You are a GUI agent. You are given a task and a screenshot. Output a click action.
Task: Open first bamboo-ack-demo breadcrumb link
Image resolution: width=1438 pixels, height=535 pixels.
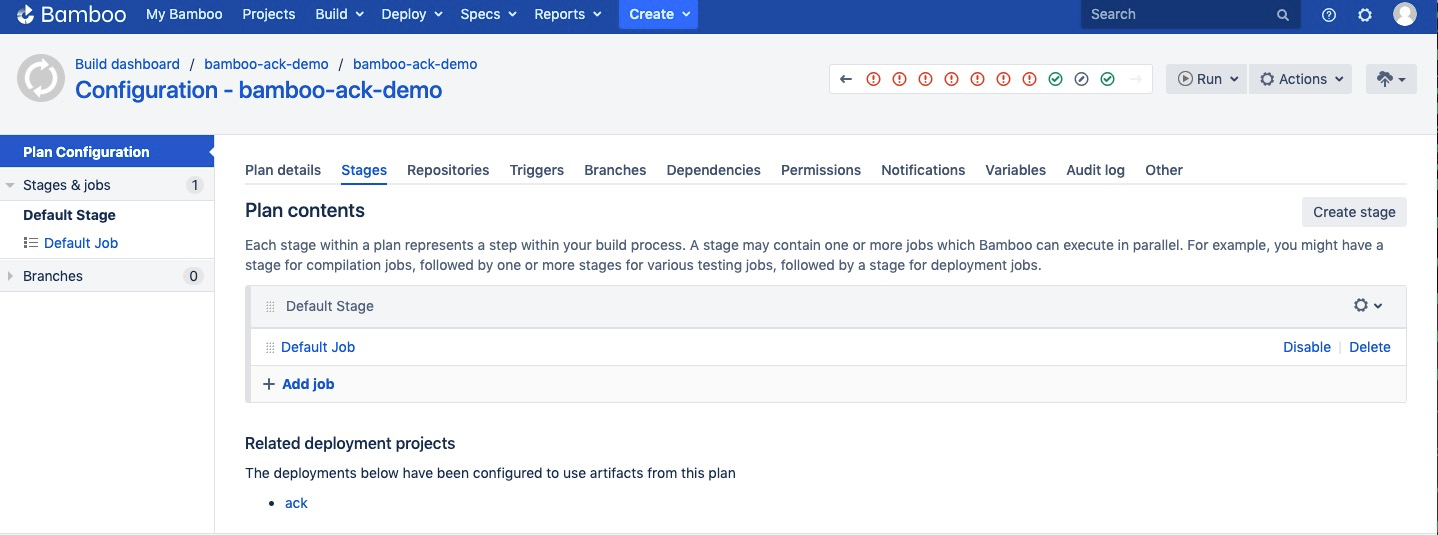tap(266, 64)
